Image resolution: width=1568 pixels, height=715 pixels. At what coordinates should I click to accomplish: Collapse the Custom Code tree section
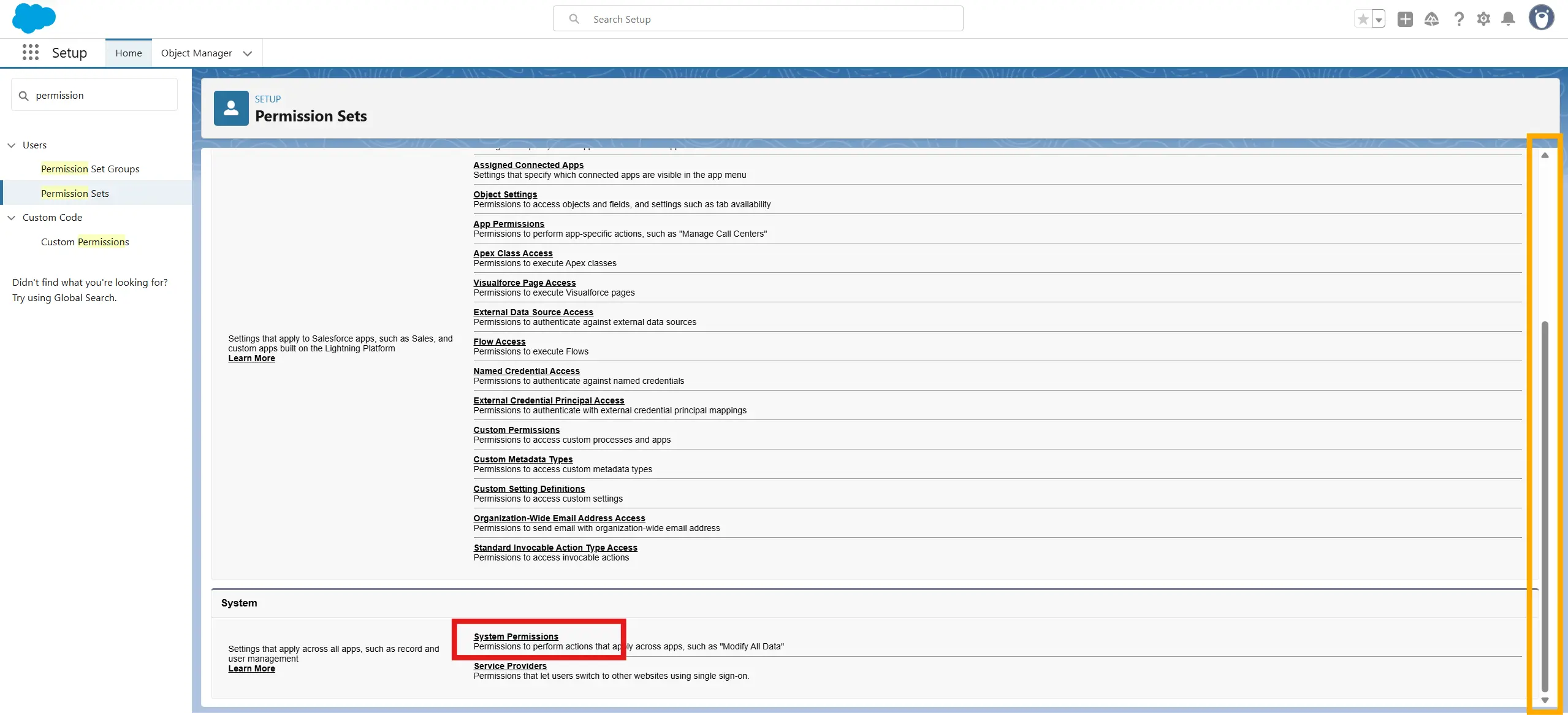(x=11, y=218)
